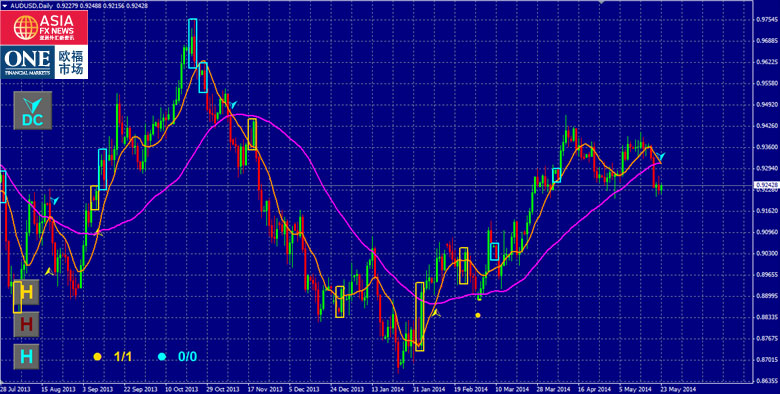
Task: Open the ONE Financial Markets logo
Action: 44,62
